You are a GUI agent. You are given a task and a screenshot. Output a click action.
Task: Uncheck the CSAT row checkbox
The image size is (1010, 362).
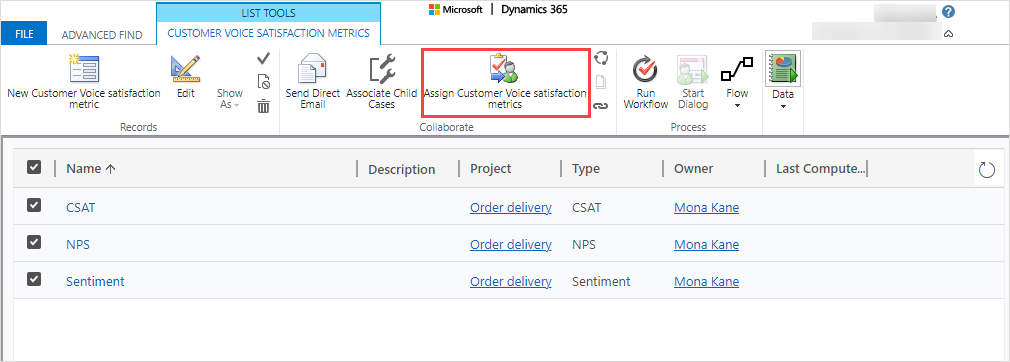click(34, 205)
